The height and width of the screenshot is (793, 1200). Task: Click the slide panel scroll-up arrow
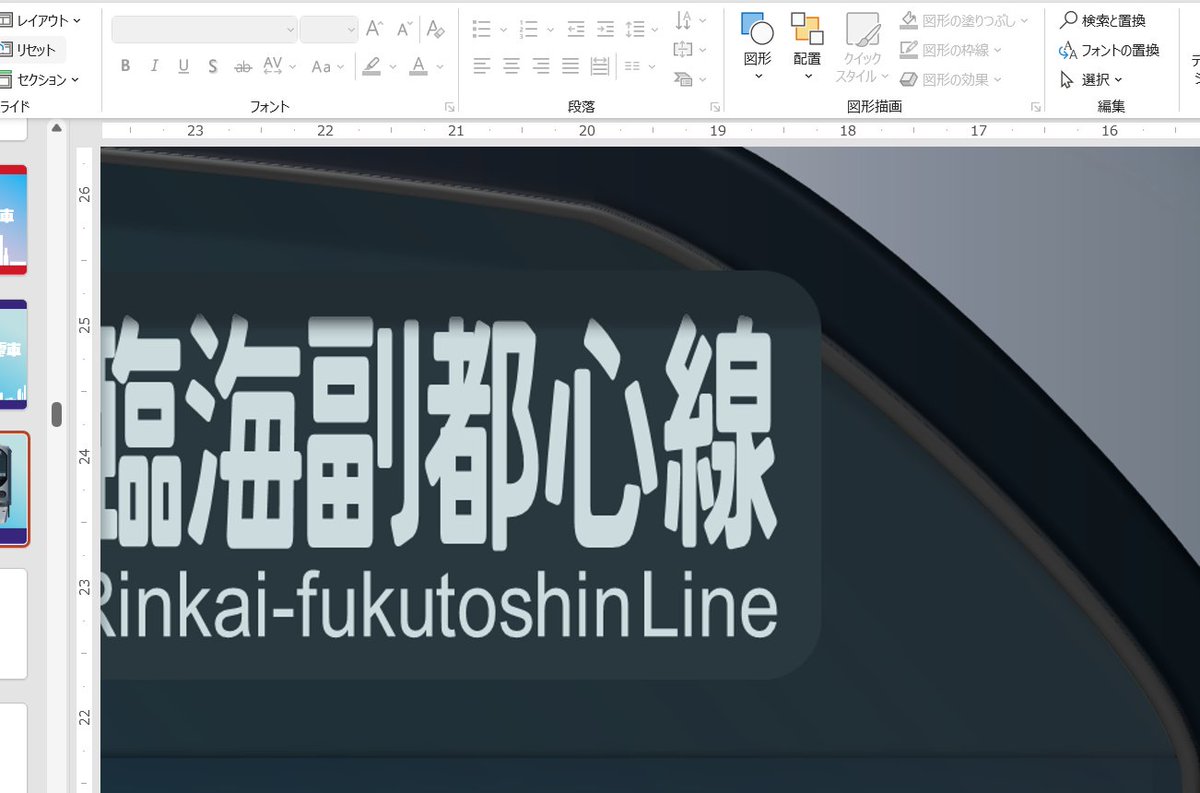tap(57, 128)
